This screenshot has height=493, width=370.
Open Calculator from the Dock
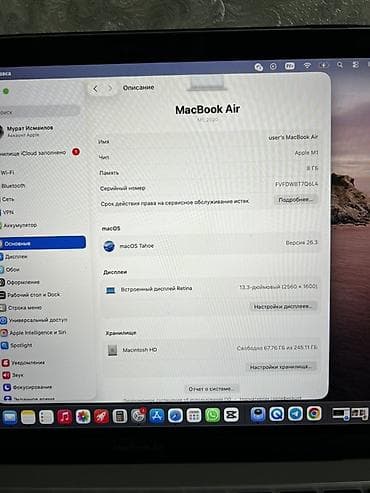coord(120,416)
